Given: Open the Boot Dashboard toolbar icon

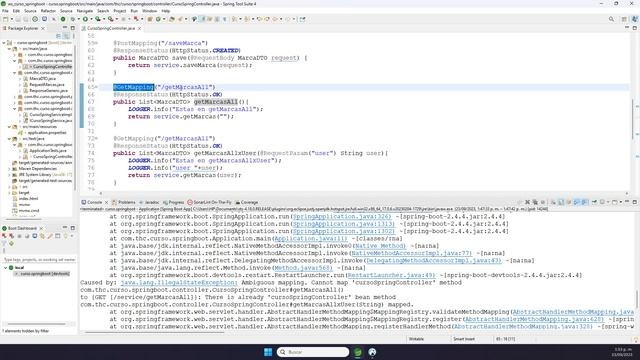Looking at the screenshot, I should point(63,19).
